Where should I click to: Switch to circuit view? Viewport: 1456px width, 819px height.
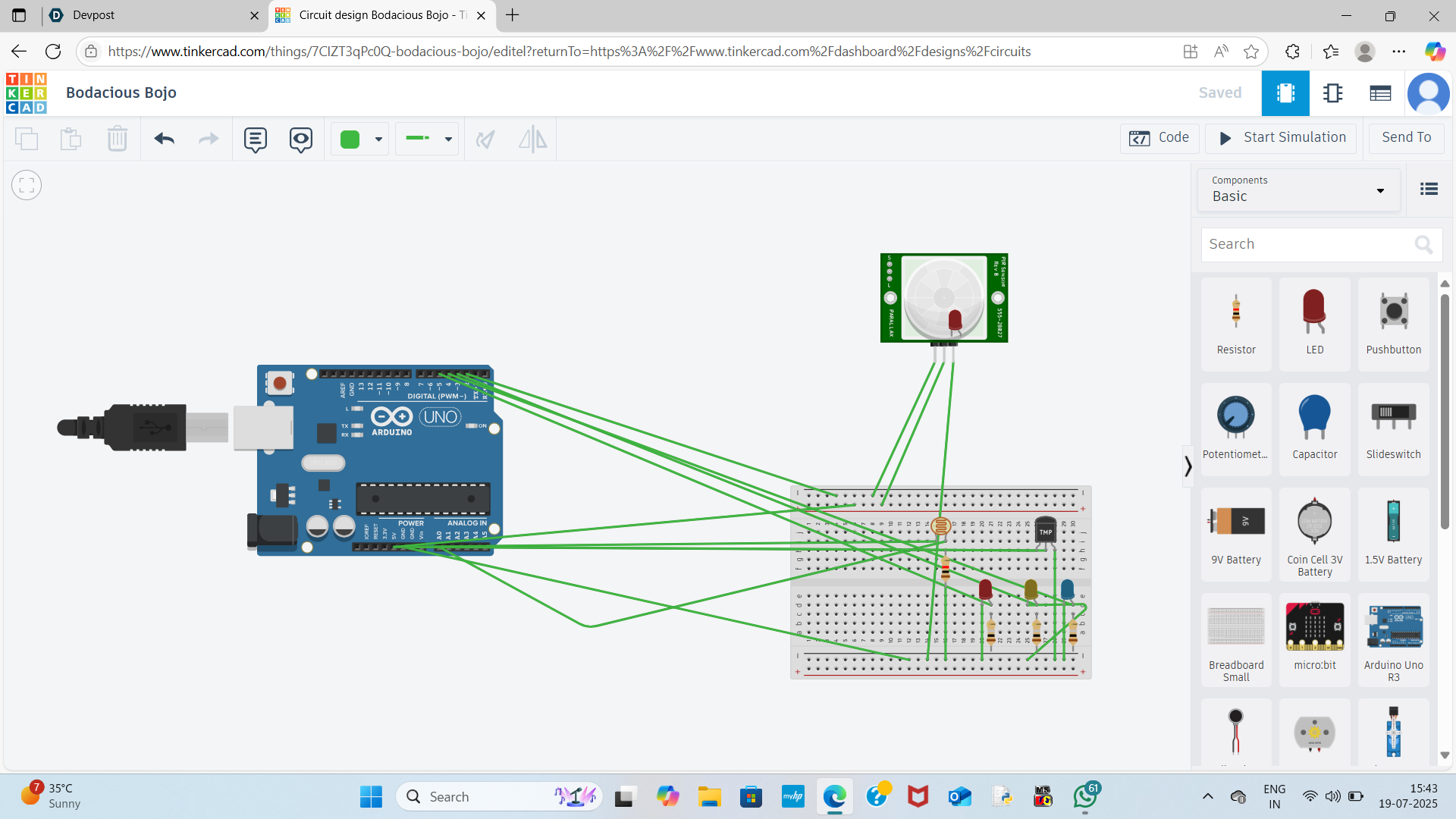(1285, 93)
